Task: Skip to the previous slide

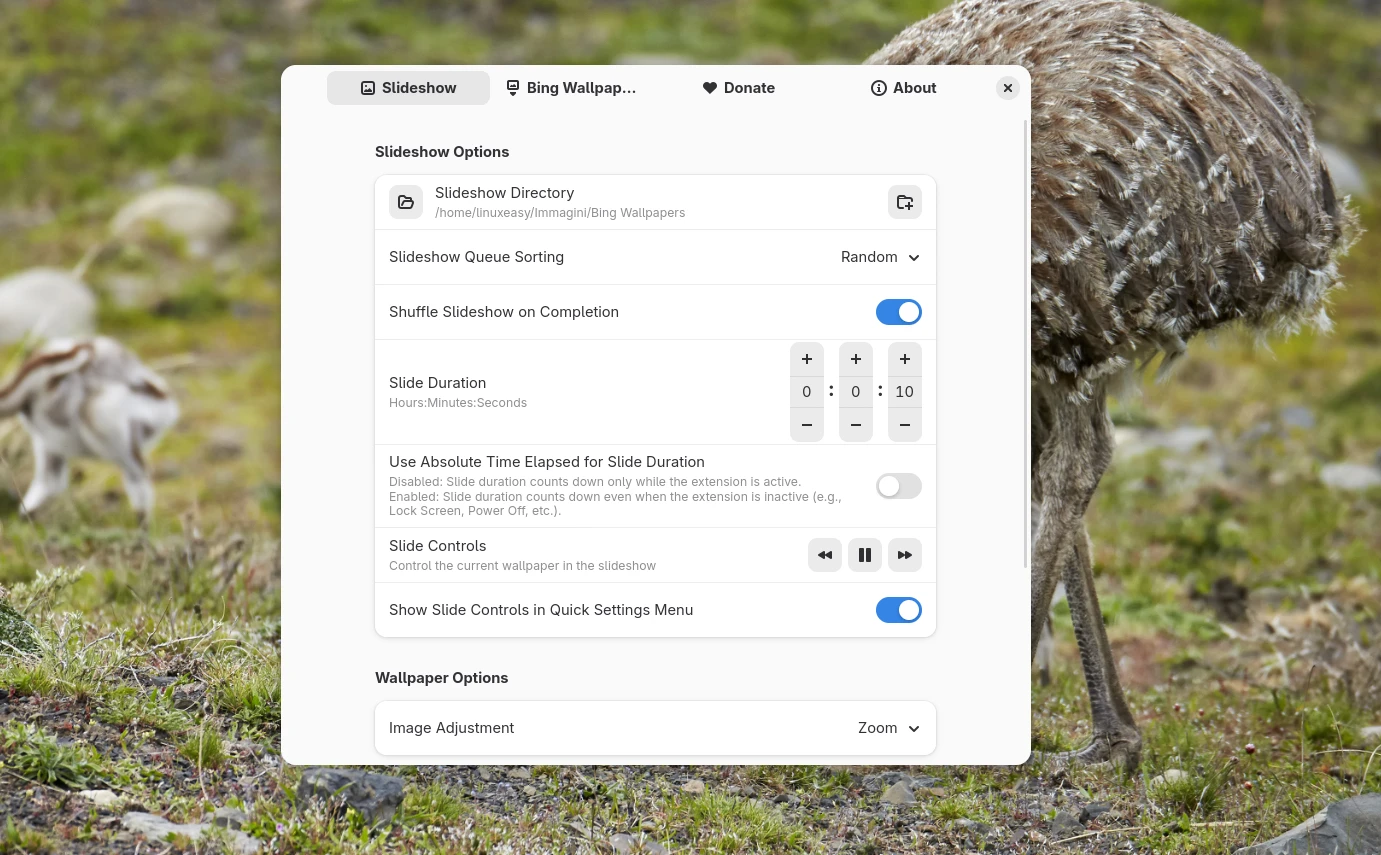Action: 824,555
